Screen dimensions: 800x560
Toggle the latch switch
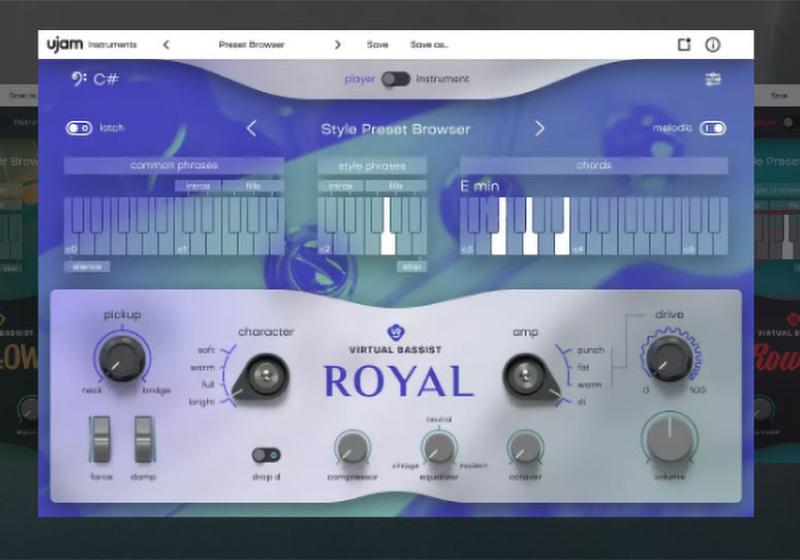click(79, 128)
